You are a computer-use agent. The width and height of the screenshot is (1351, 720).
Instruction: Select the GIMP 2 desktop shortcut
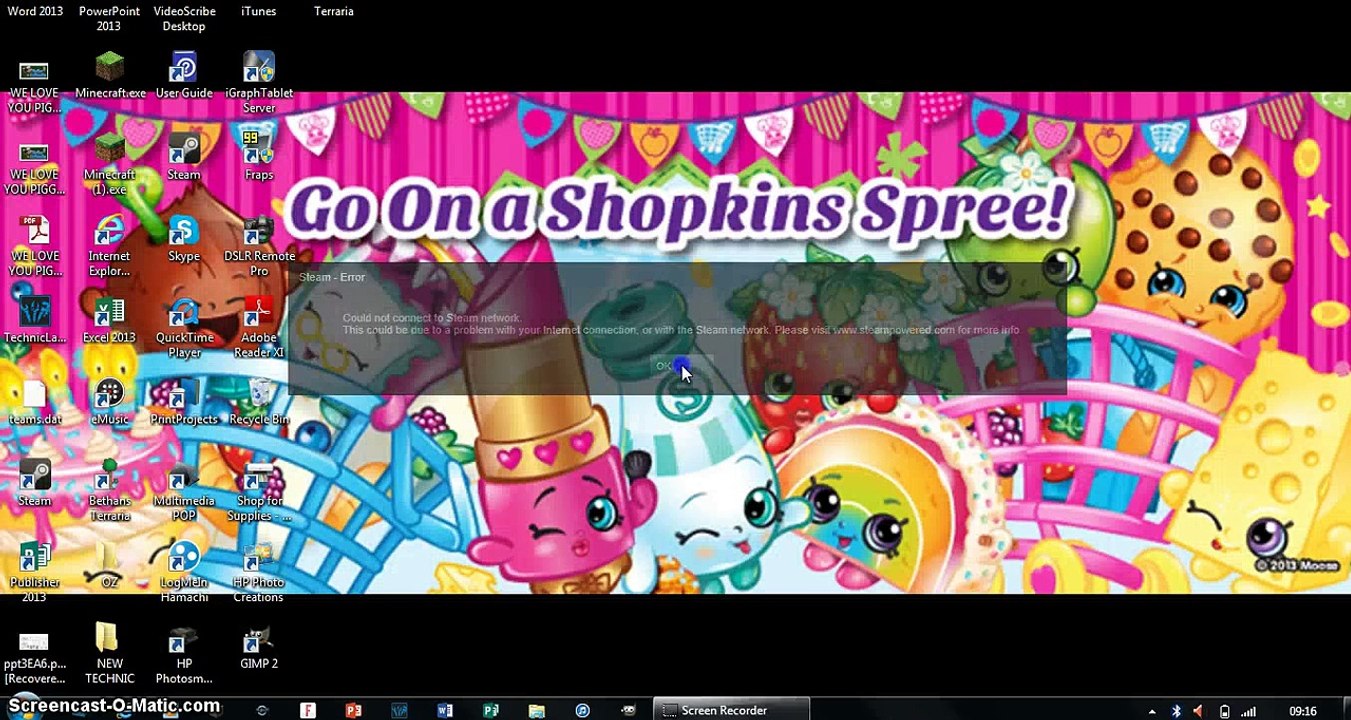click(259, 646)
